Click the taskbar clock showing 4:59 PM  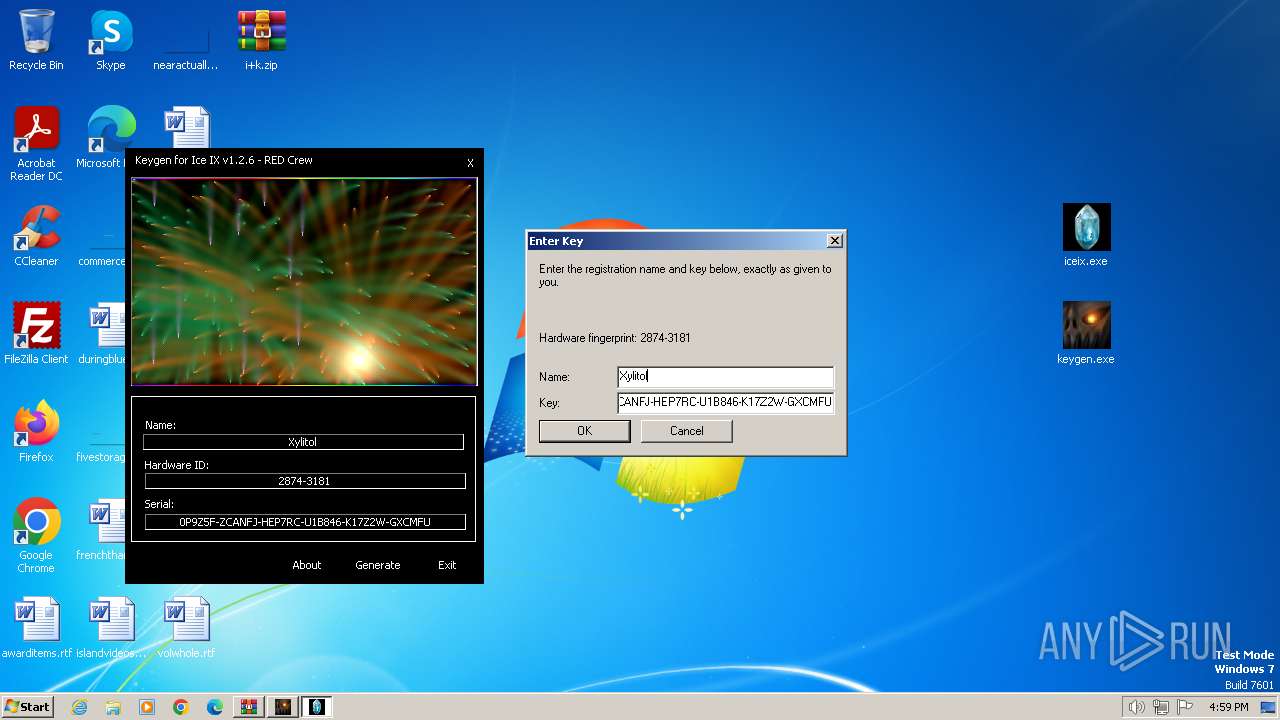tap(1228, 707)
